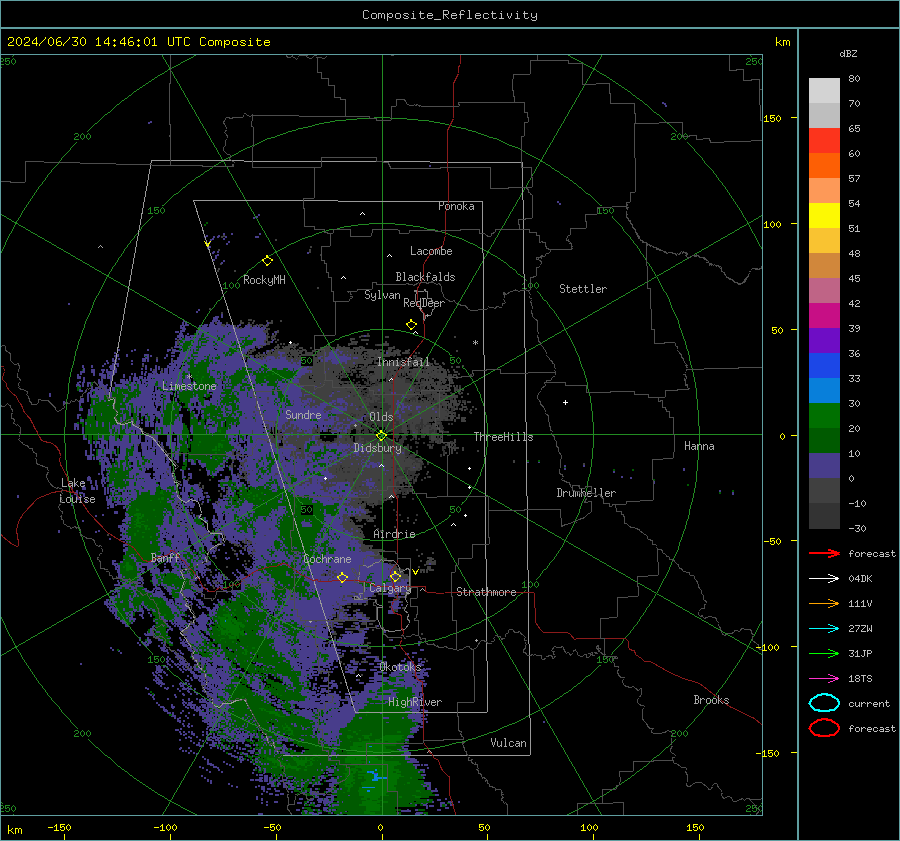The height and width of the screenshot is (841, 900).
Task: Click the radar center diamond near Didsbury
Action: 381,436
